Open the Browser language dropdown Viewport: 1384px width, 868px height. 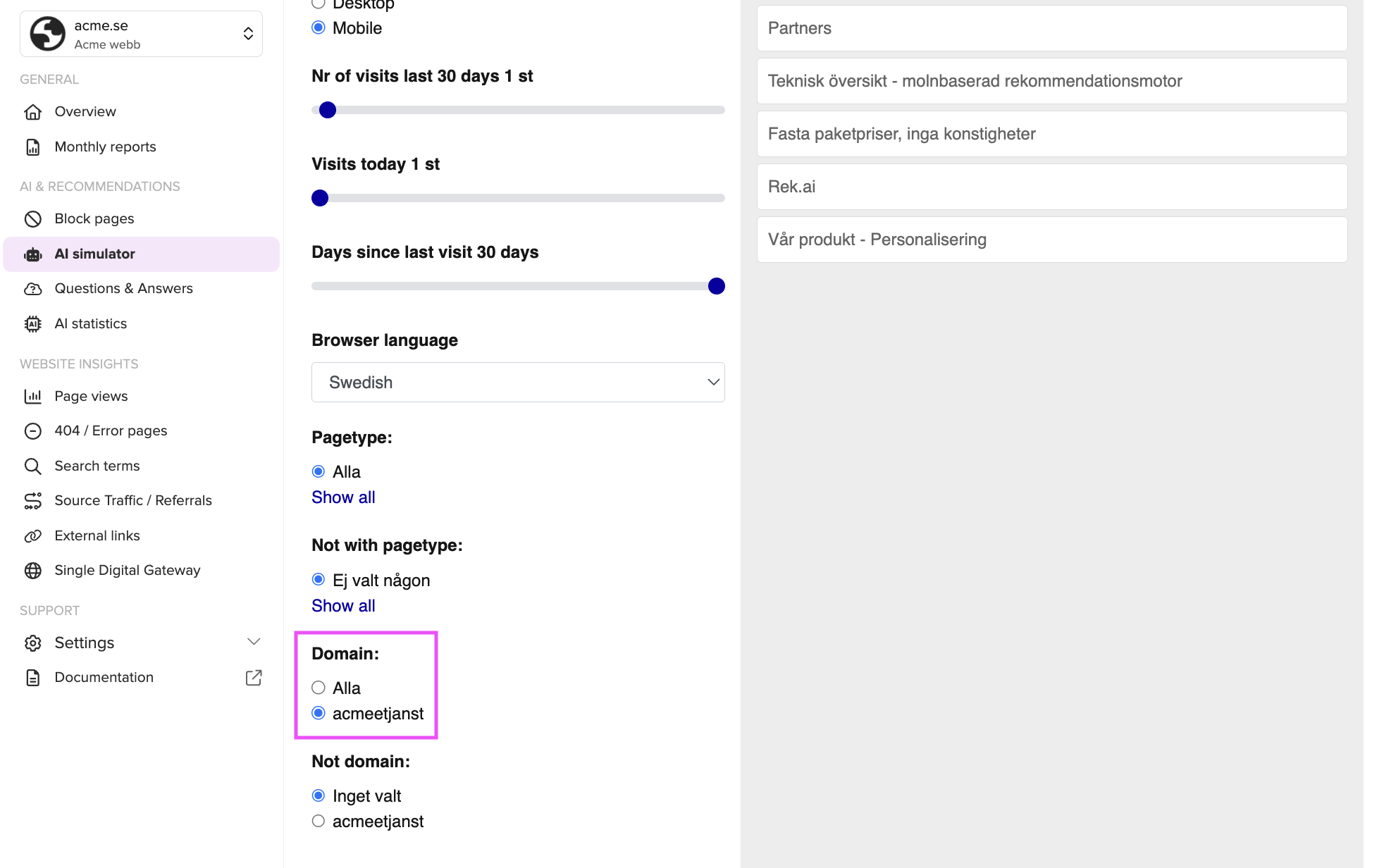(518, 383)
